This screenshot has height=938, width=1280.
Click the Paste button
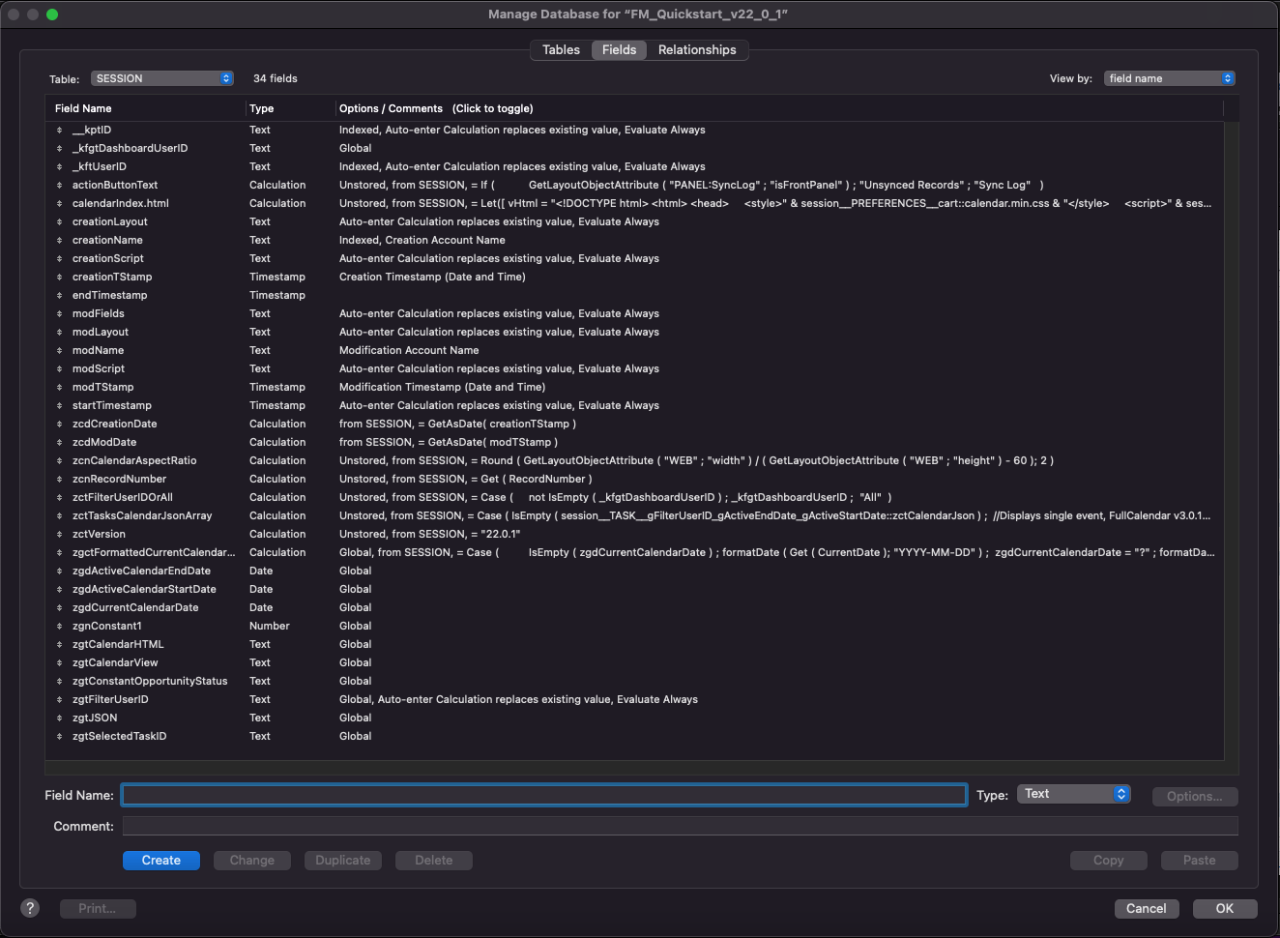click(1199, 860)
